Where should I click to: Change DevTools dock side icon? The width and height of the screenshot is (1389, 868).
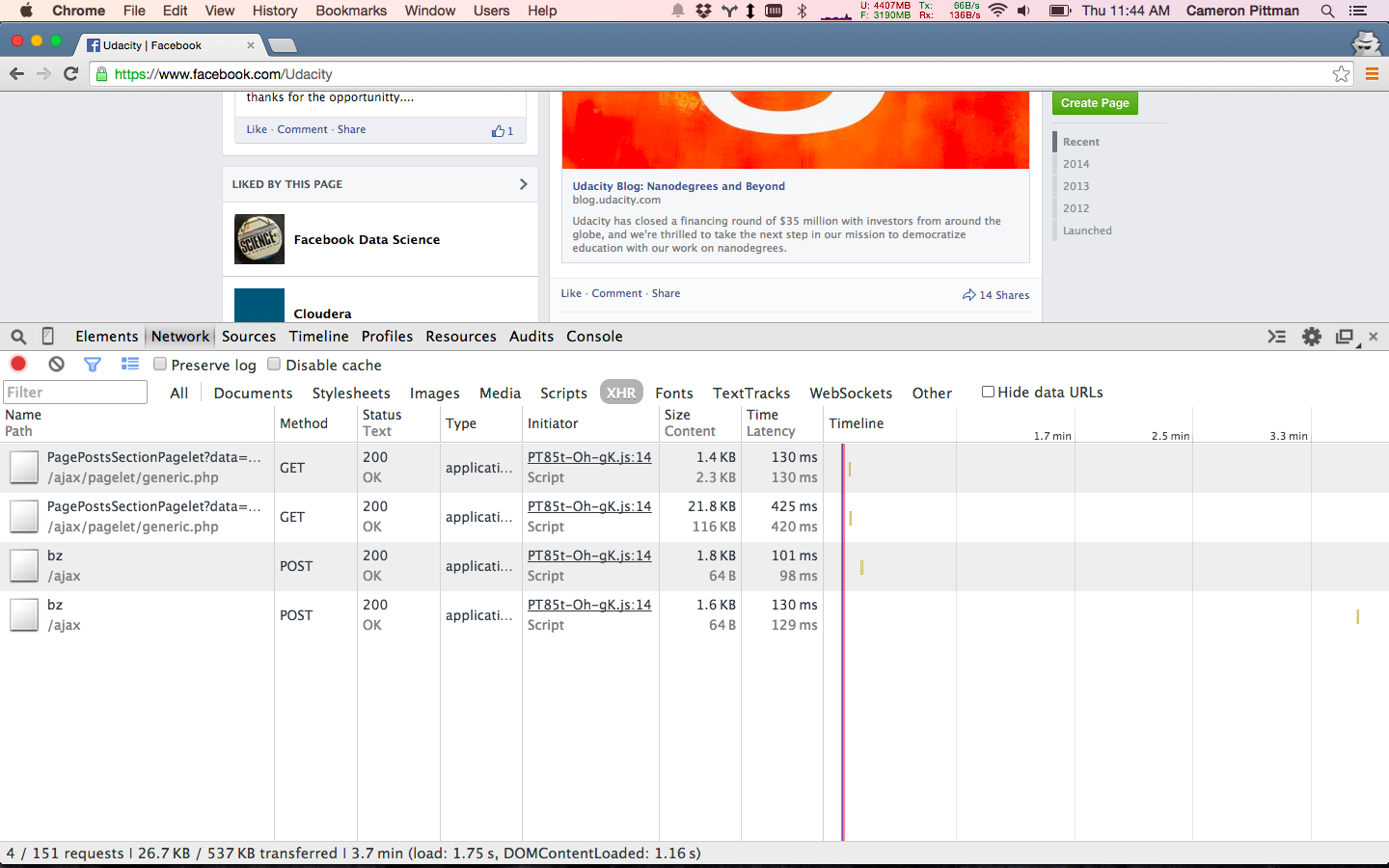pos(1346,337)
